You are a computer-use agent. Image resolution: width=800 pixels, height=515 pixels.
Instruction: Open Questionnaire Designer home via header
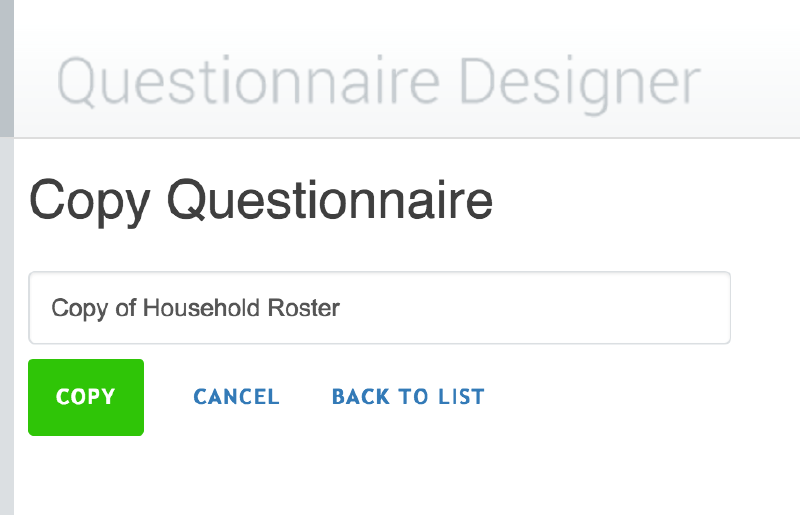[x=379, y=81]
